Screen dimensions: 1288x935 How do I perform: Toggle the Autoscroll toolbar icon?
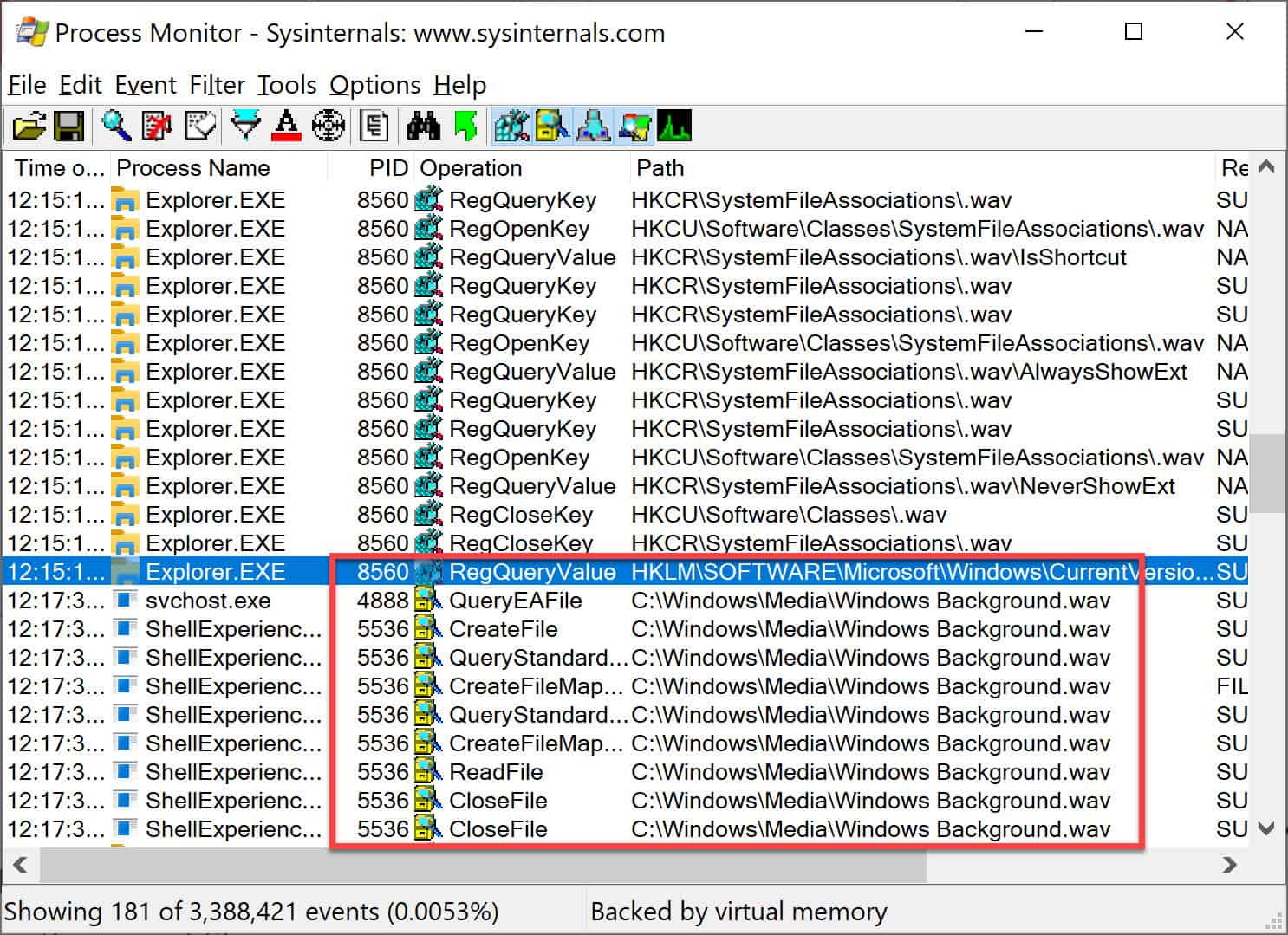click(158, 127)
